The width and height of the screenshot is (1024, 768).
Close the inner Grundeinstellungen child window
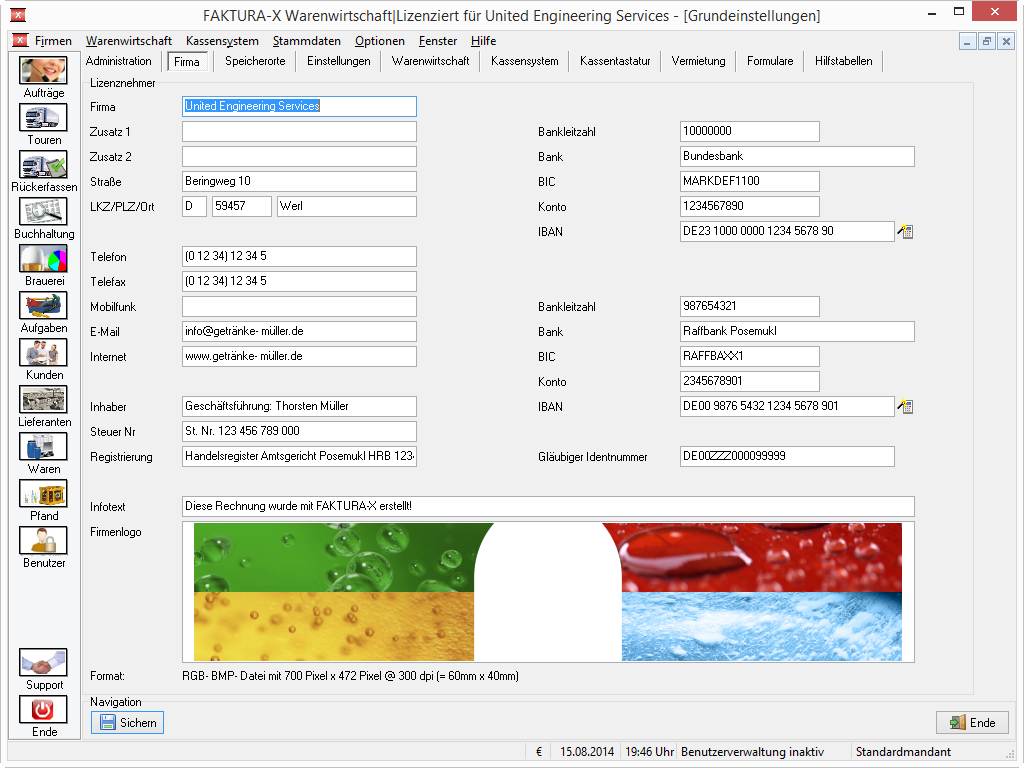(x=1006, y=42)
